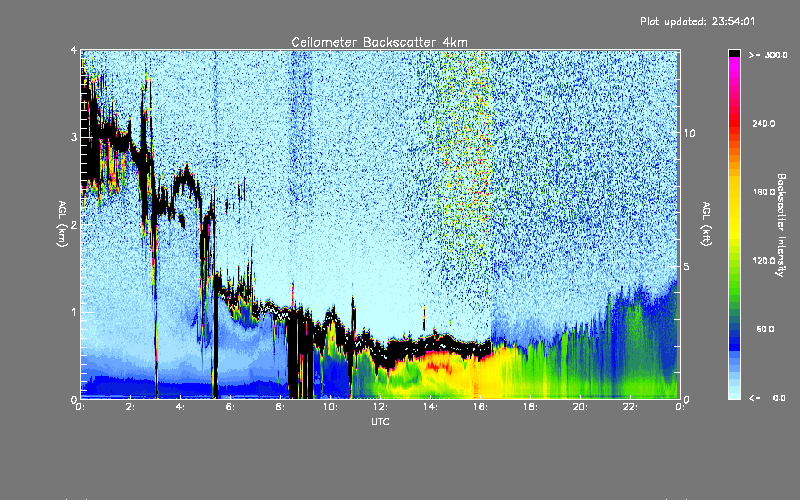Viewport: 800px width, 500px height.
Task: Click the '10:' tick label on the UTC axis
Action: pyautogui.click(x=330, y=407)
